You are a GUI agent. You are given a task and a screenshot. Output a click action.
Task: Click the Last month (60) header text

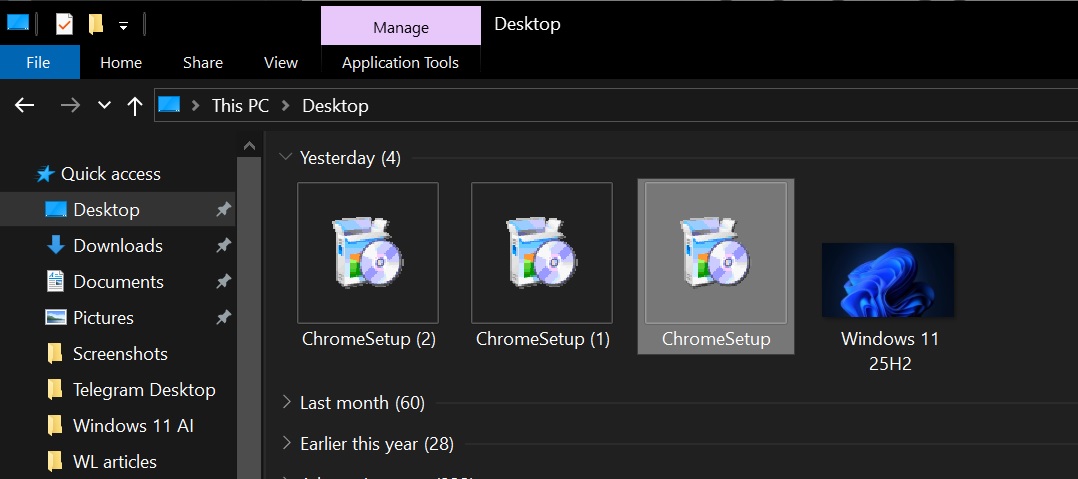coord(362,403)
